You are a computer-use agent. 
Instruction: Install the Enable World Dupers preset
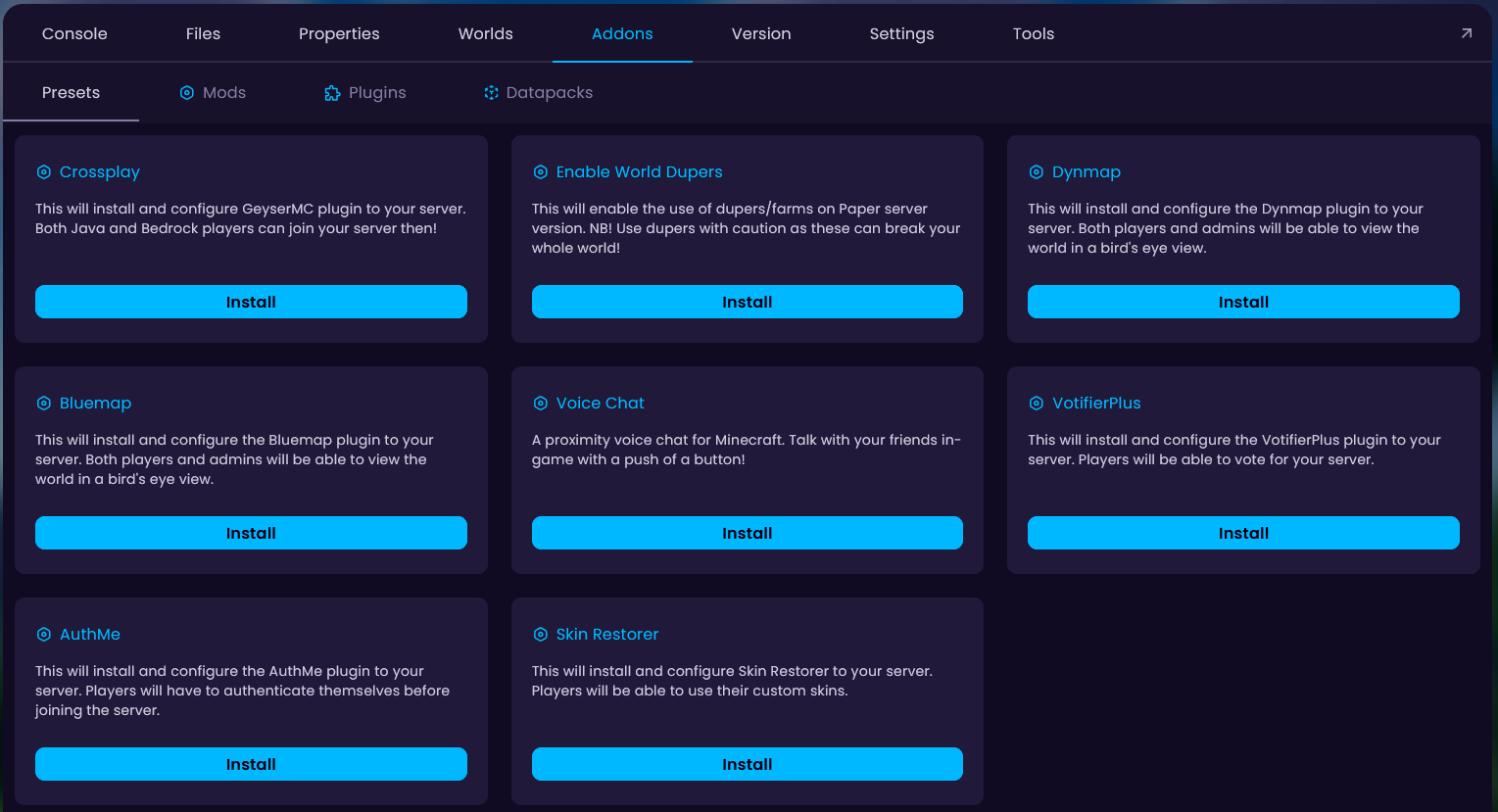(x=748, y=302)
